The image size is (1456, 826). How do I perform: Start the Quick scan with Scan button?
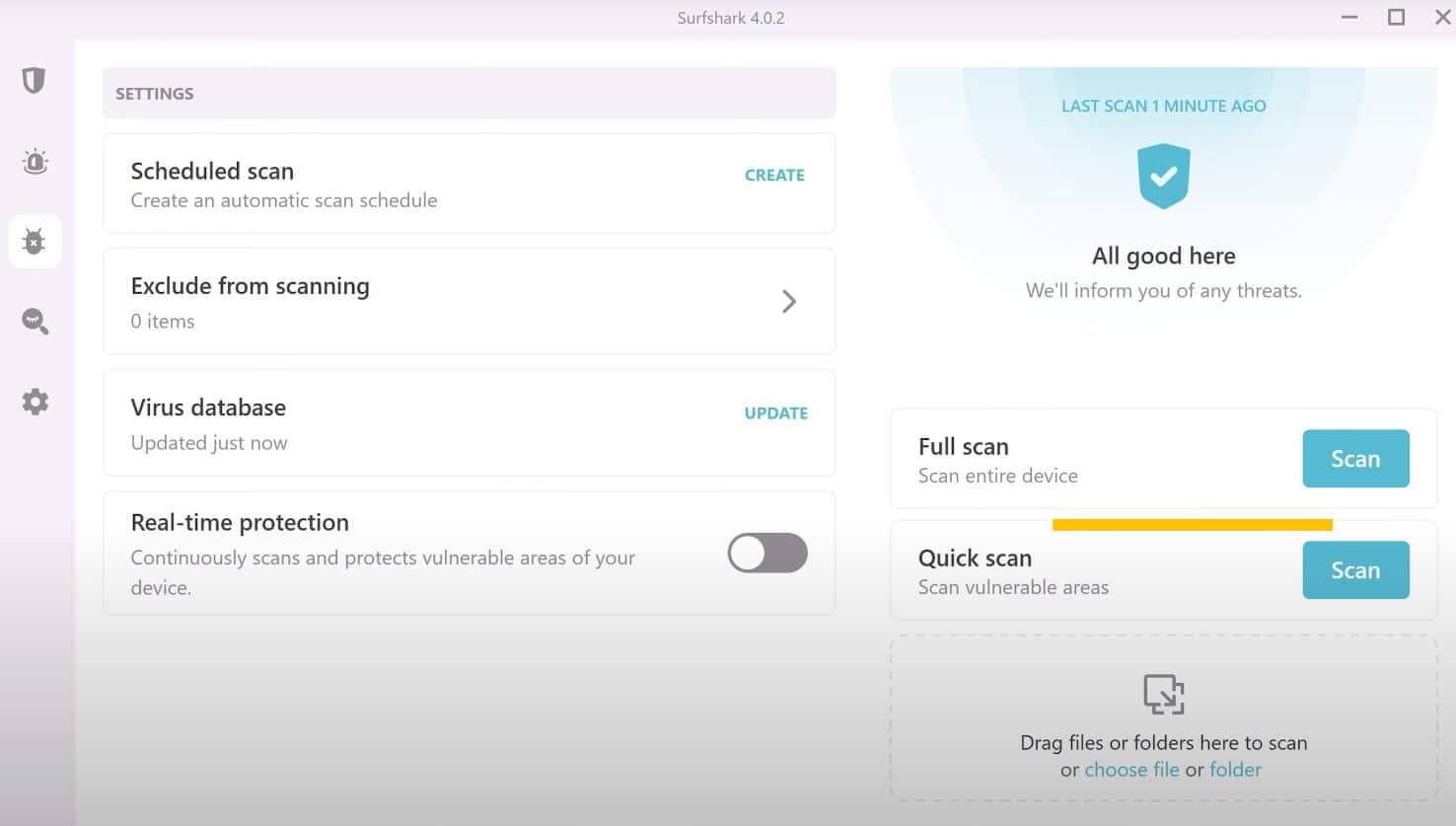[x=1355, y=570]
